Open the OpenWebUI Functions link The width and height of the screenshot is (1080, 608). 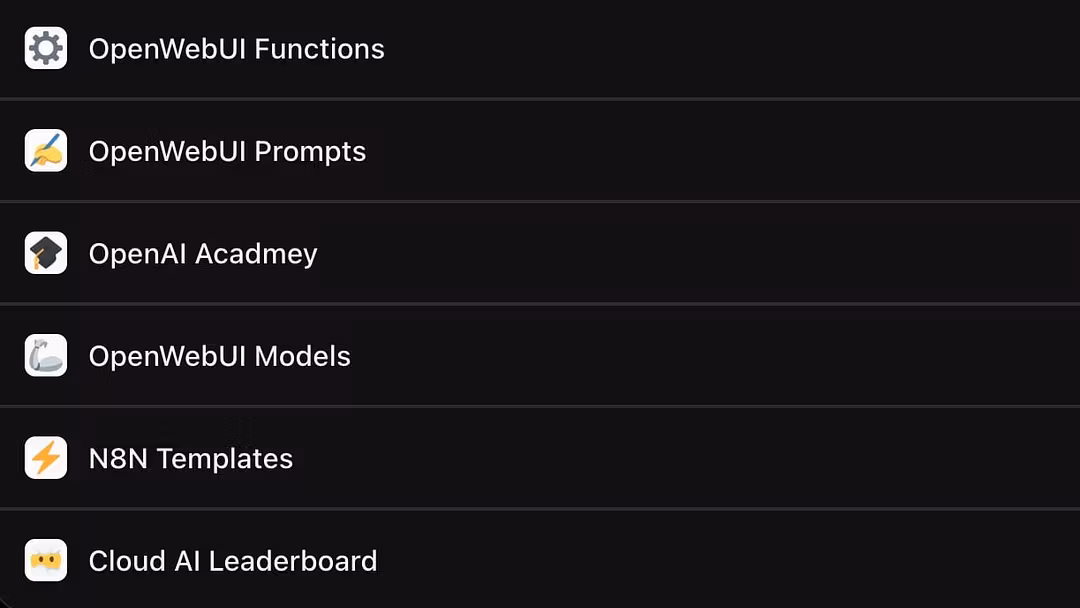(236, 49)
